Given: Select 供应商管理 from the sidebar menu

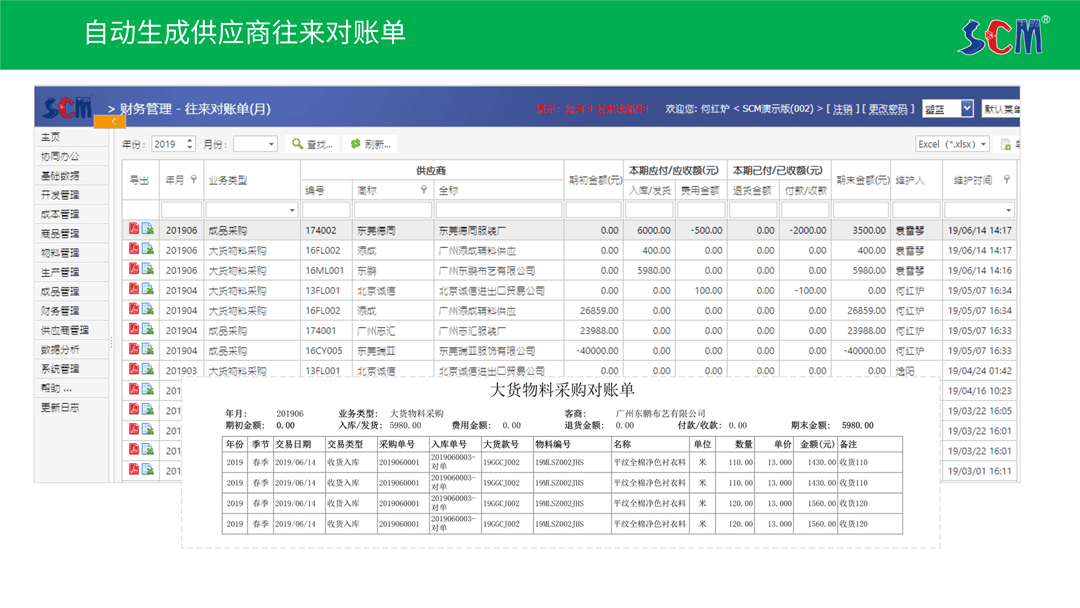Looking at the screenshot, I should click(64, 330).
